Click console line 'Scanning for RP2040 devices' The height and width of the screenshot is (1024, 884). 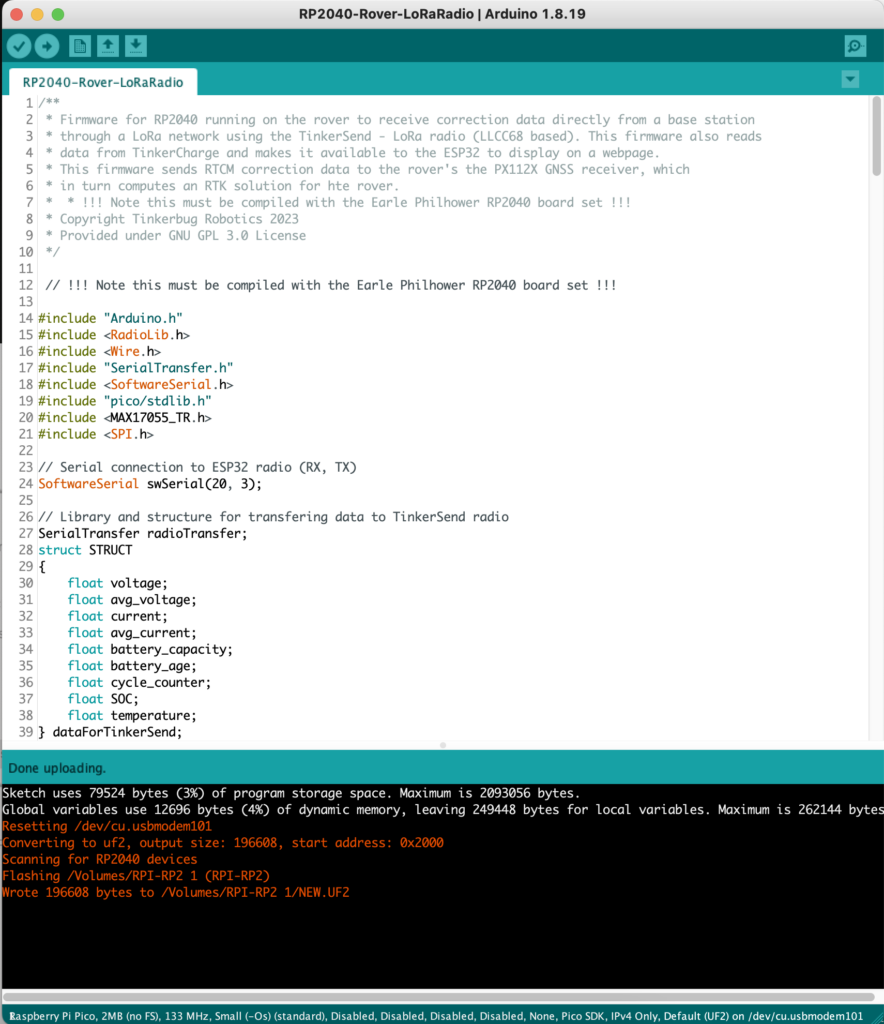point(99,859)
